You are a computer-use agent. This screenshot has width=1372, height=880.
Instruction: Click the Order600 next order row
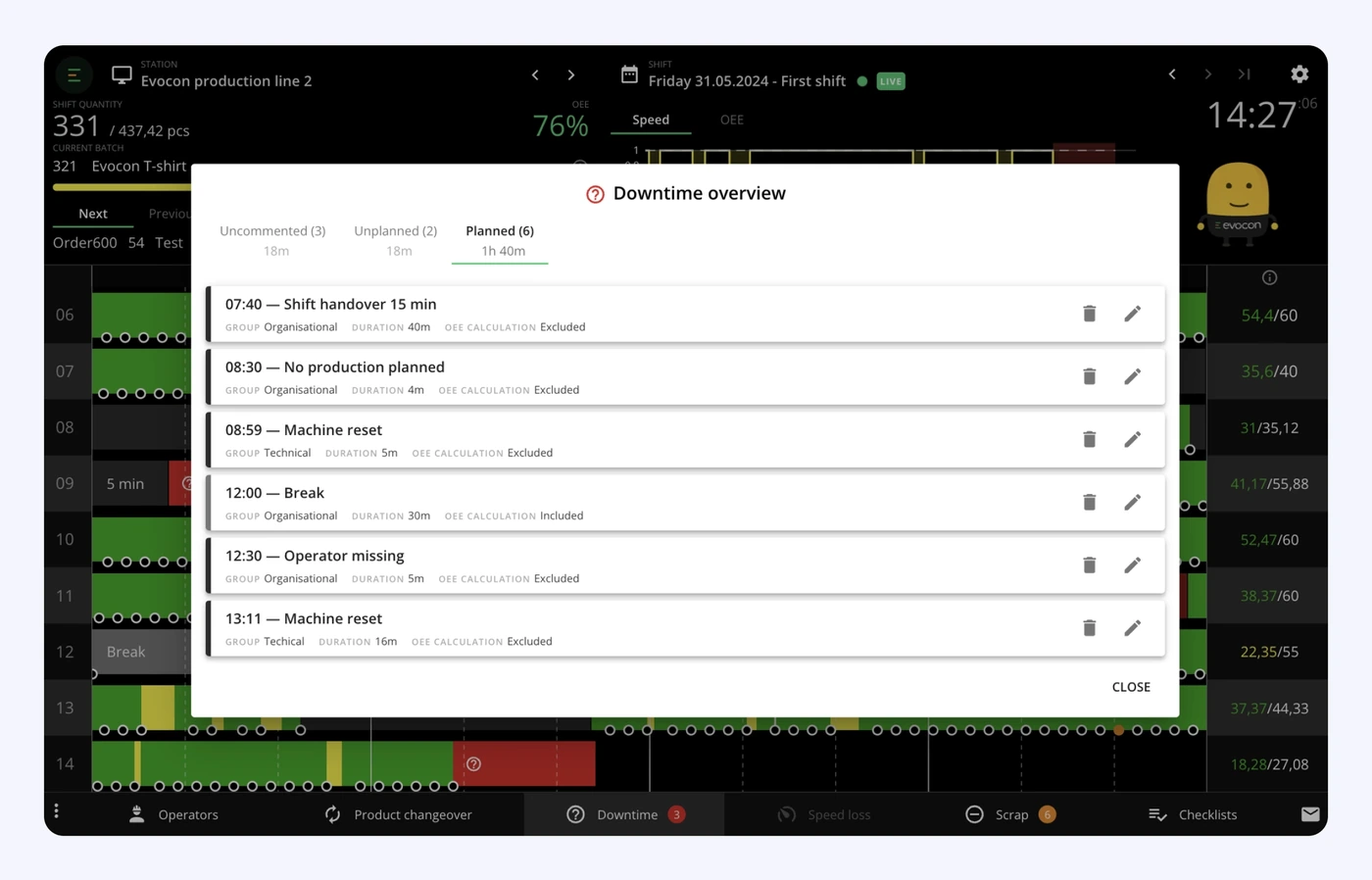(x=118, y=243)
